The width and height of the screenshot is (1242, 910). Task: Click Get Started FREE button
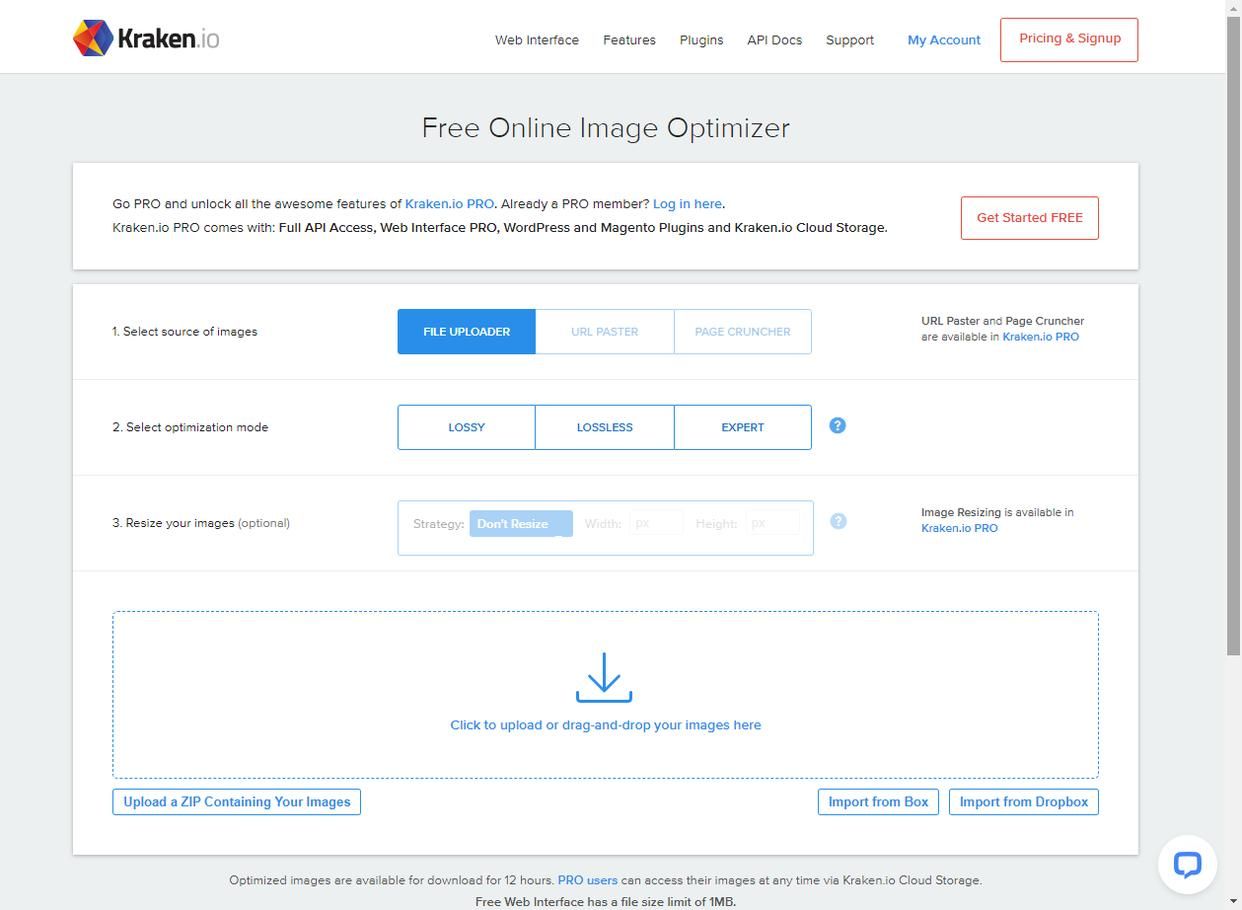tap(1029, 218)
